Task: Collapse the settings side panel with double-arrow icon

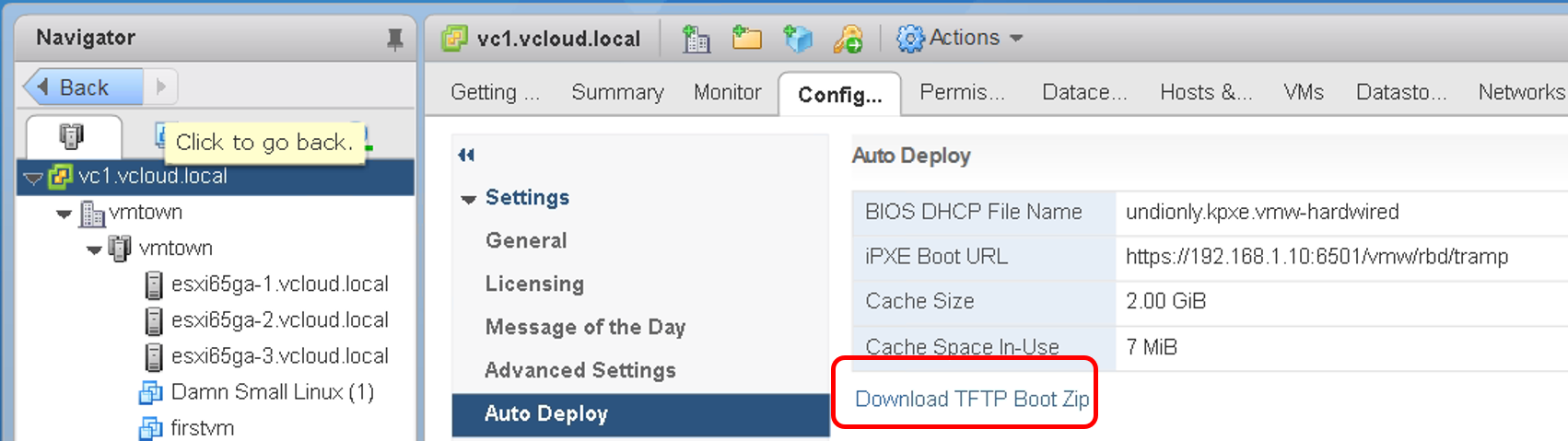Action: [466, 155]
